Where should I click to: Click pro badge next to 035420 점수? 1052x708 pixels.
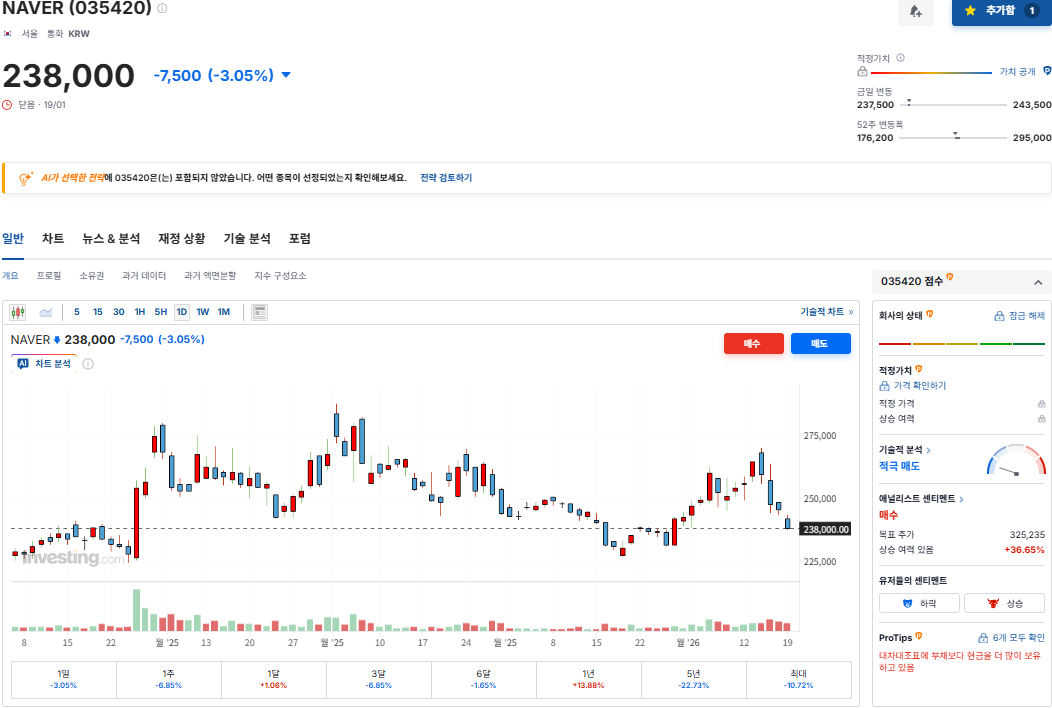coord(950,276)
